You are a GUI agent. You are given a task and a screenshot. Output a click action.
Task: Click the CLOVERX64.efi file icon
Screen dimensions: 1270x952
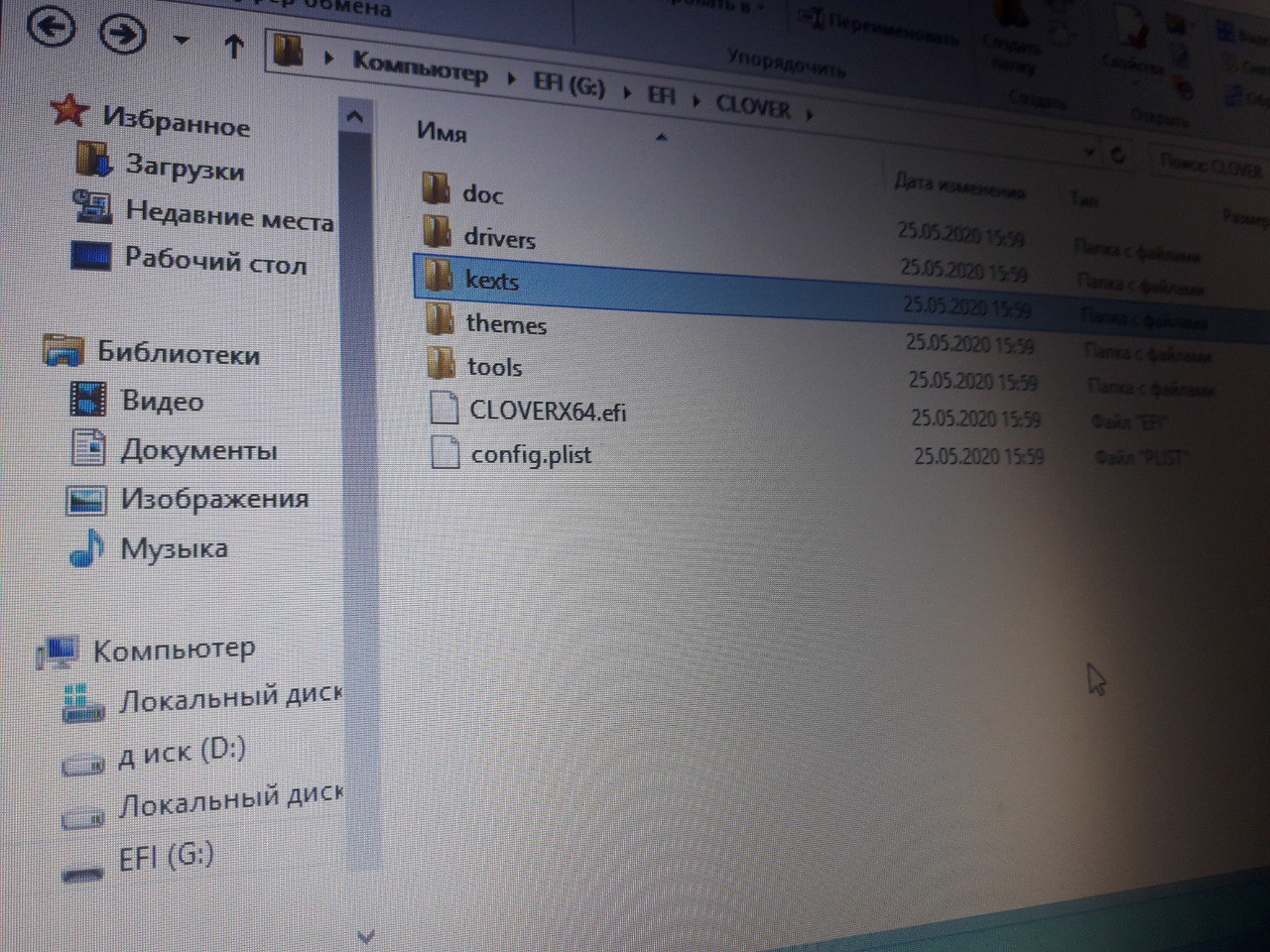click(x=444, y=408)
